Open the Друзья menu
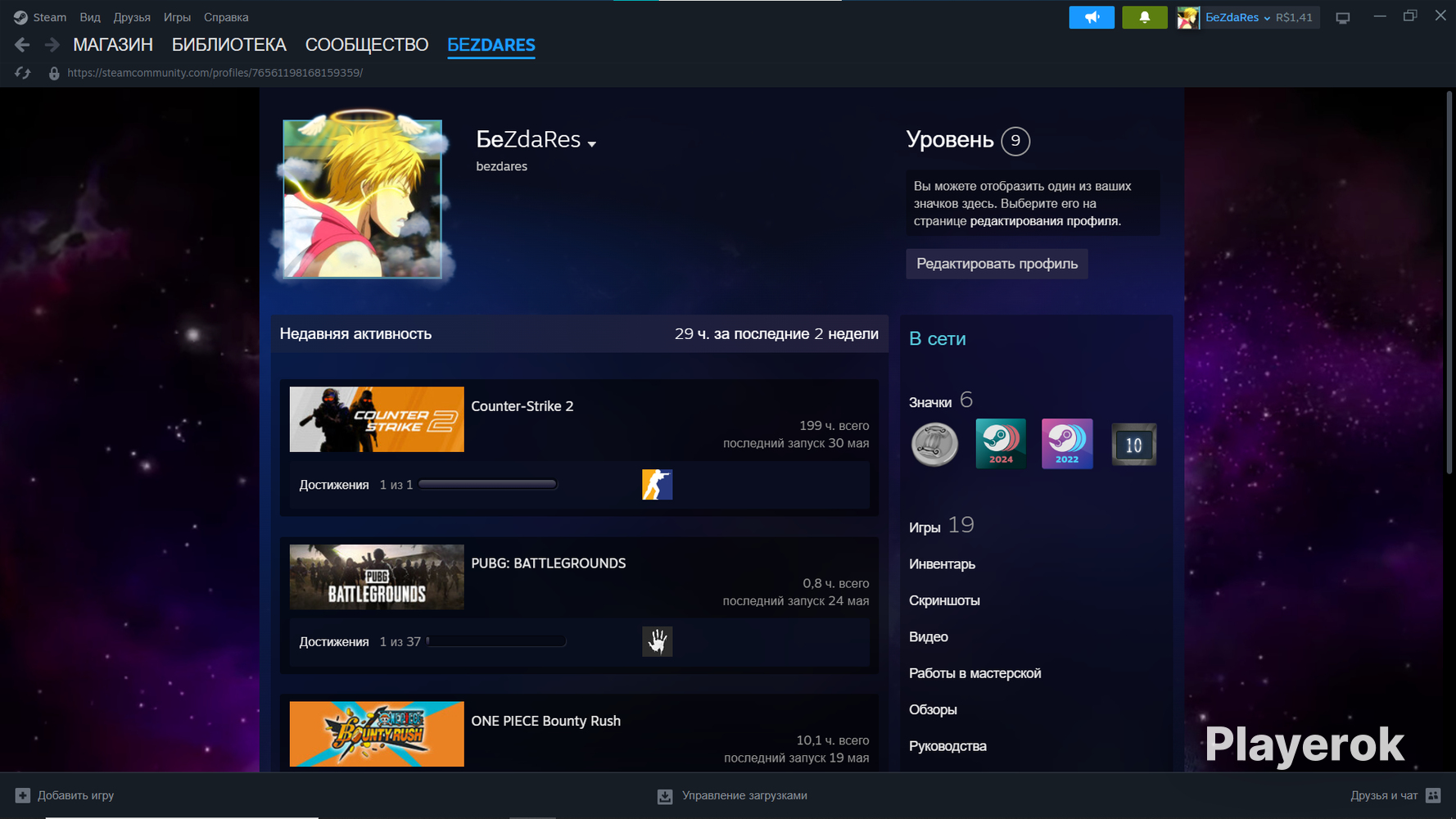The height and width of the screenshot is (819, 1456). click(x=132, y=17)
